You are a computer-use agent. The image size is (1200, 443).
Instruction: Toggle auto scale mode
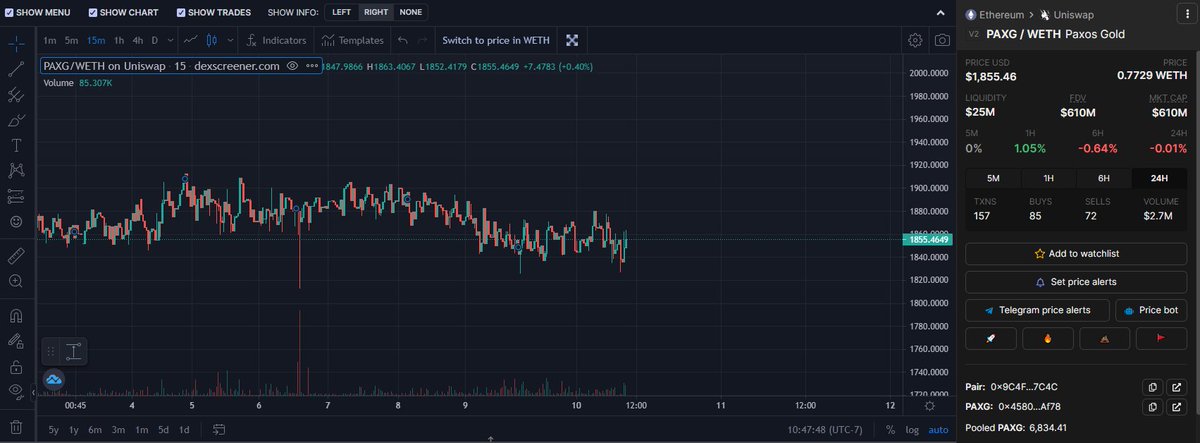[937, 430]
